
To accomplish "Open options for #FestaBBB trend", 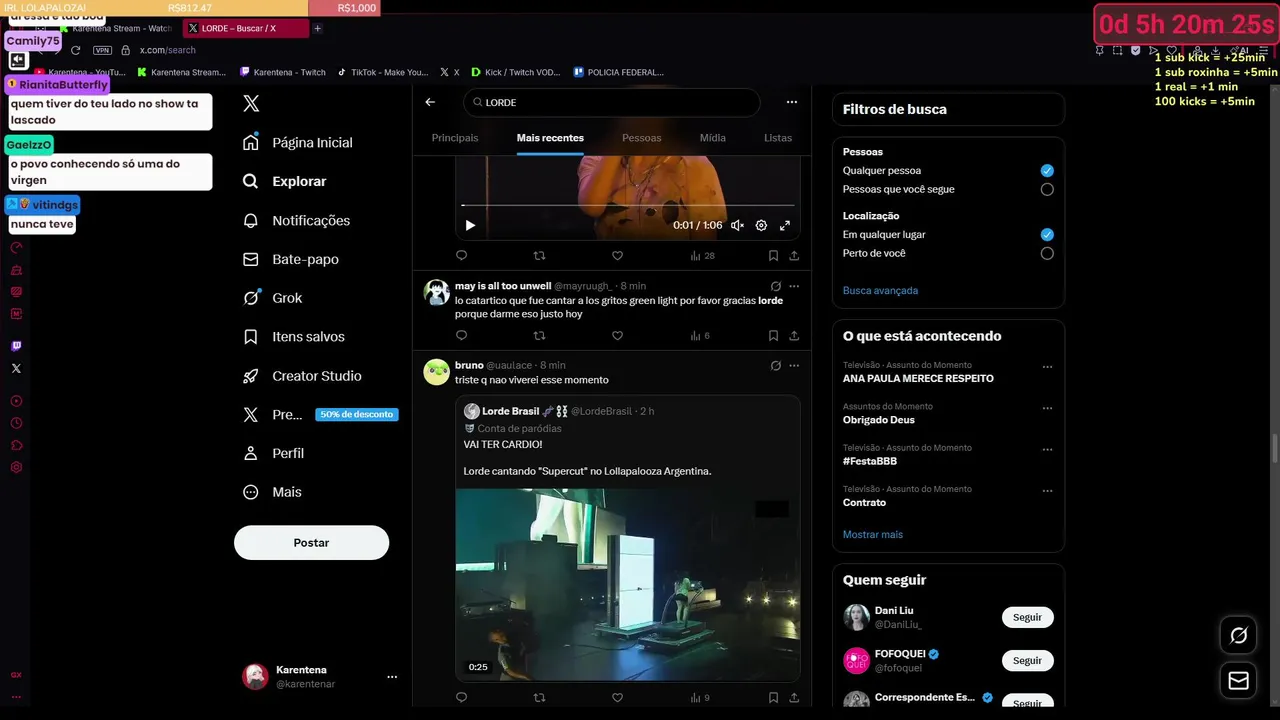I will (1047, 450).
